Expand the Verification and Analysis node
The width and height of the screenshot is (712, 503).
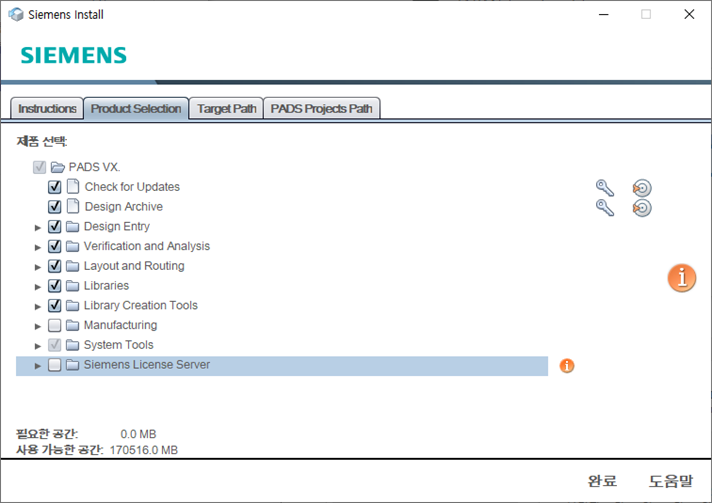point(38,247)
